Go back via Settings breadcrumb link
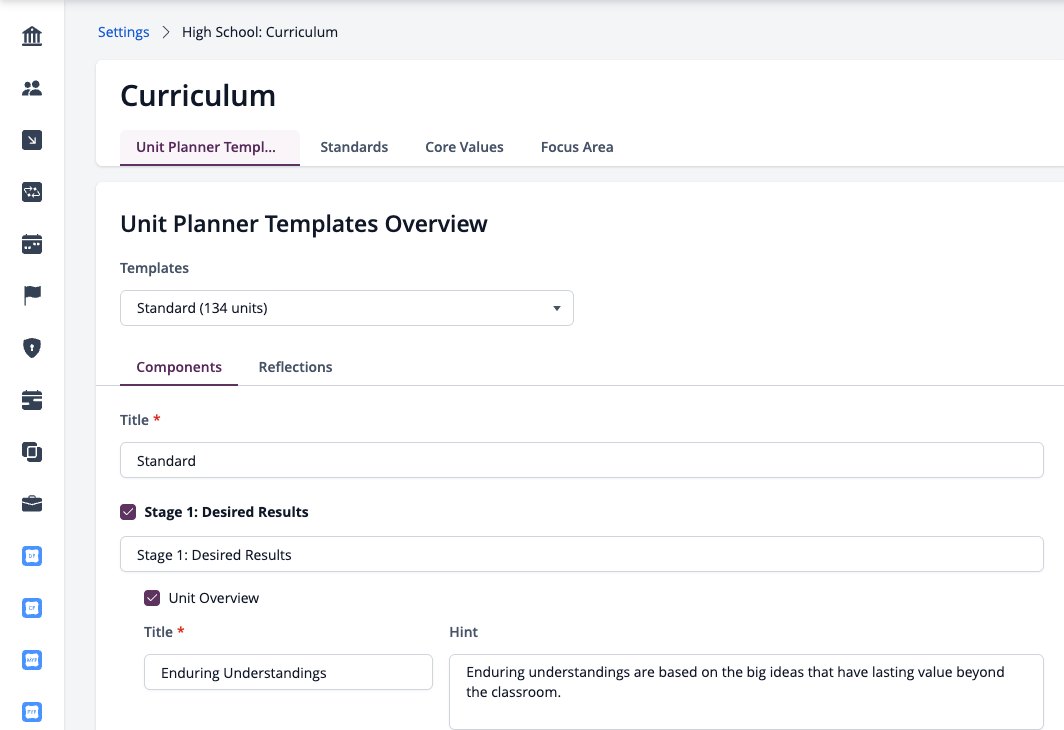The width and height of the screenshot is (1064, 730). (124, 32)
